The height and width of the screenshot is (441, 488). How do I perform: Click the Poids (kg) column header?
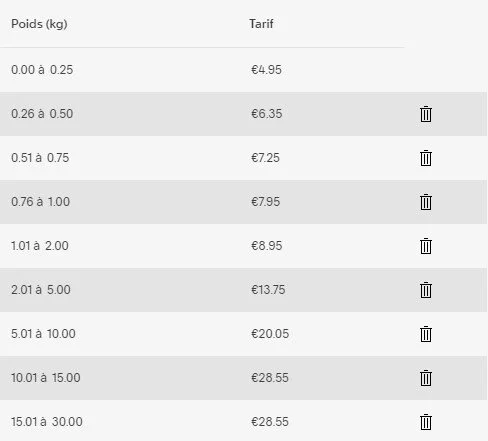(x=39, y=24)
